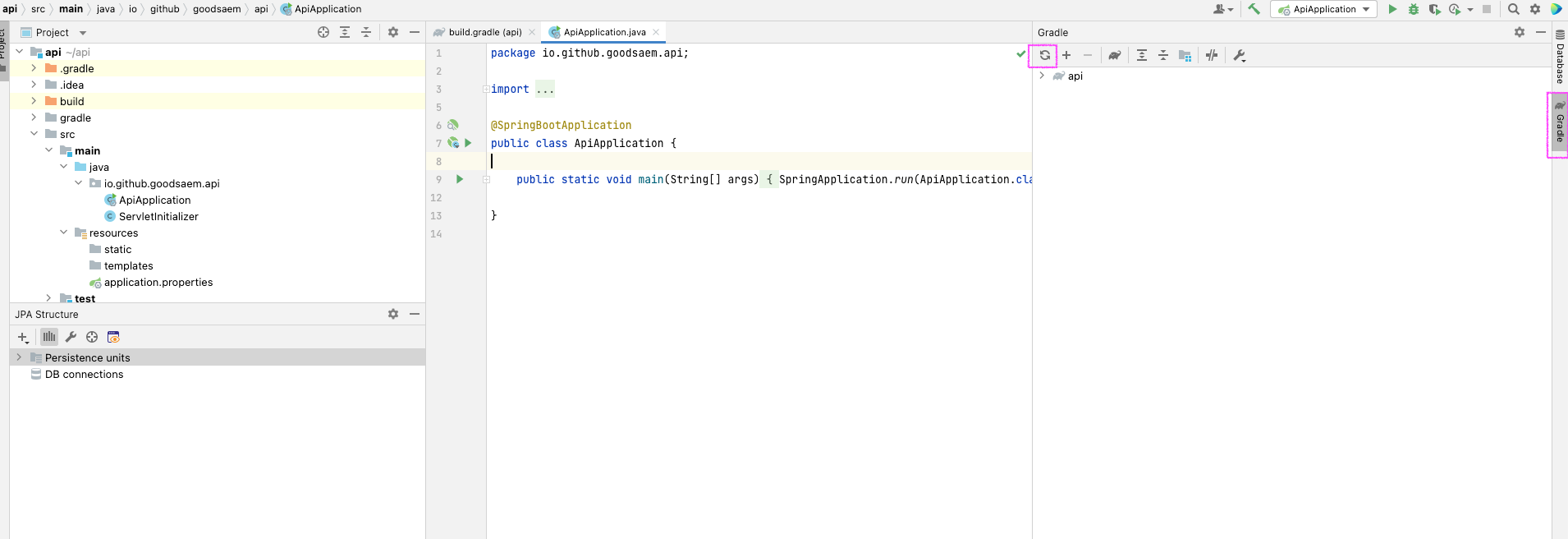Switch to ApiApplication.java editor tab

click(605, 32)
